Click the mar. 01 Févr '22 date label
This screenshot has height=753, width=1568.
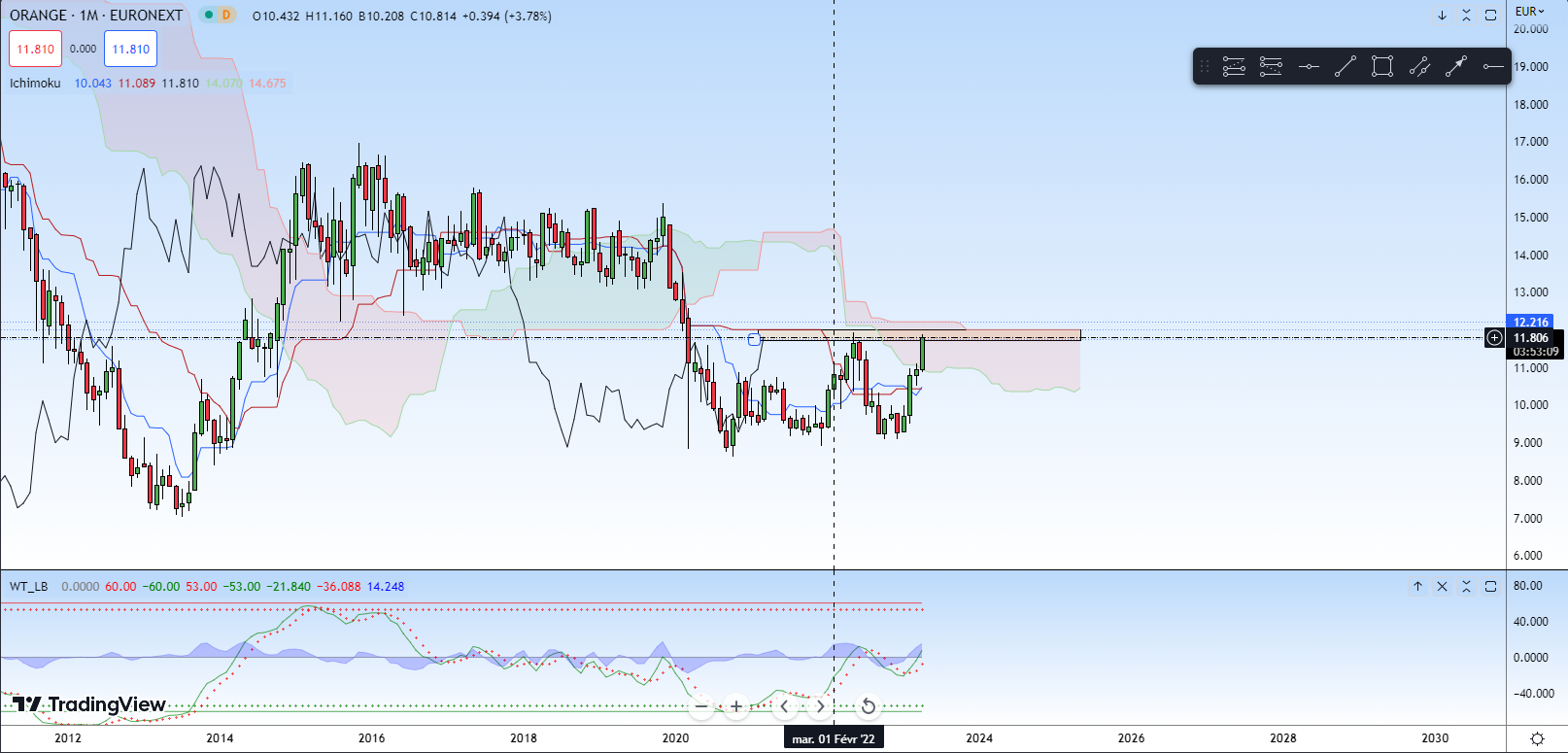coord(834,738)
